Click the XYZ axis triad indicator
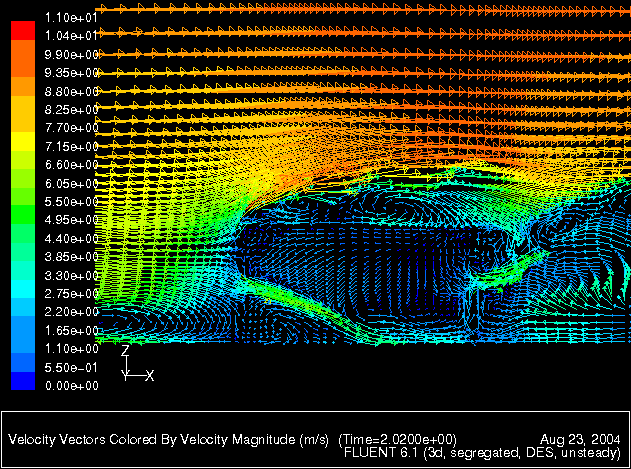 click(x=137, y=363)
